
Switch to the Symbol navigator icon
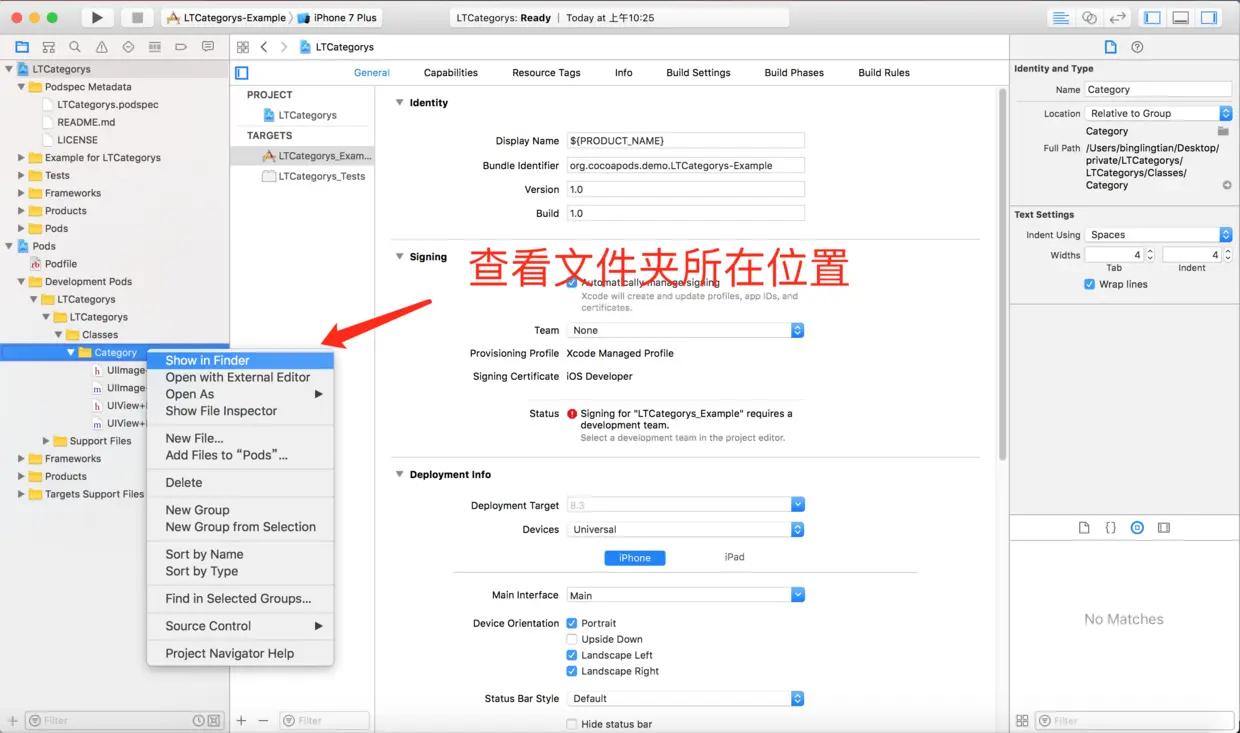coord(48,47)
